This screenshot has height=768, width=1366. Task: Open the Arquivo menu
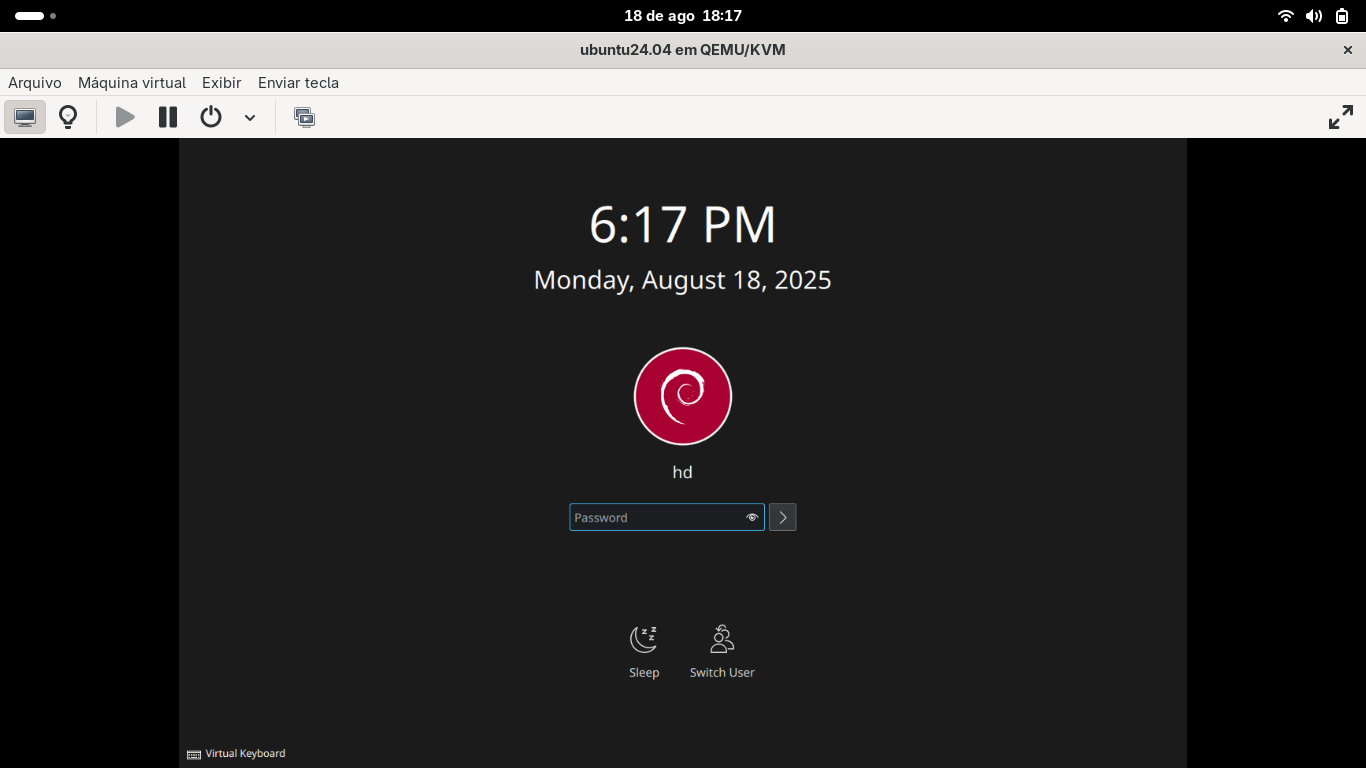click(x=35, y=83)
